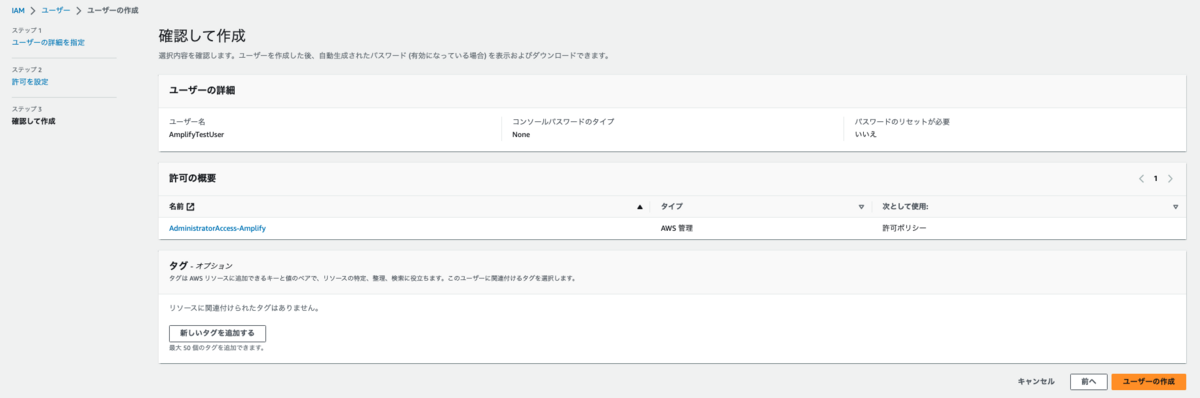Open the external link icon beside 名前
This screenshot has width=1200, height=398.
191,207
